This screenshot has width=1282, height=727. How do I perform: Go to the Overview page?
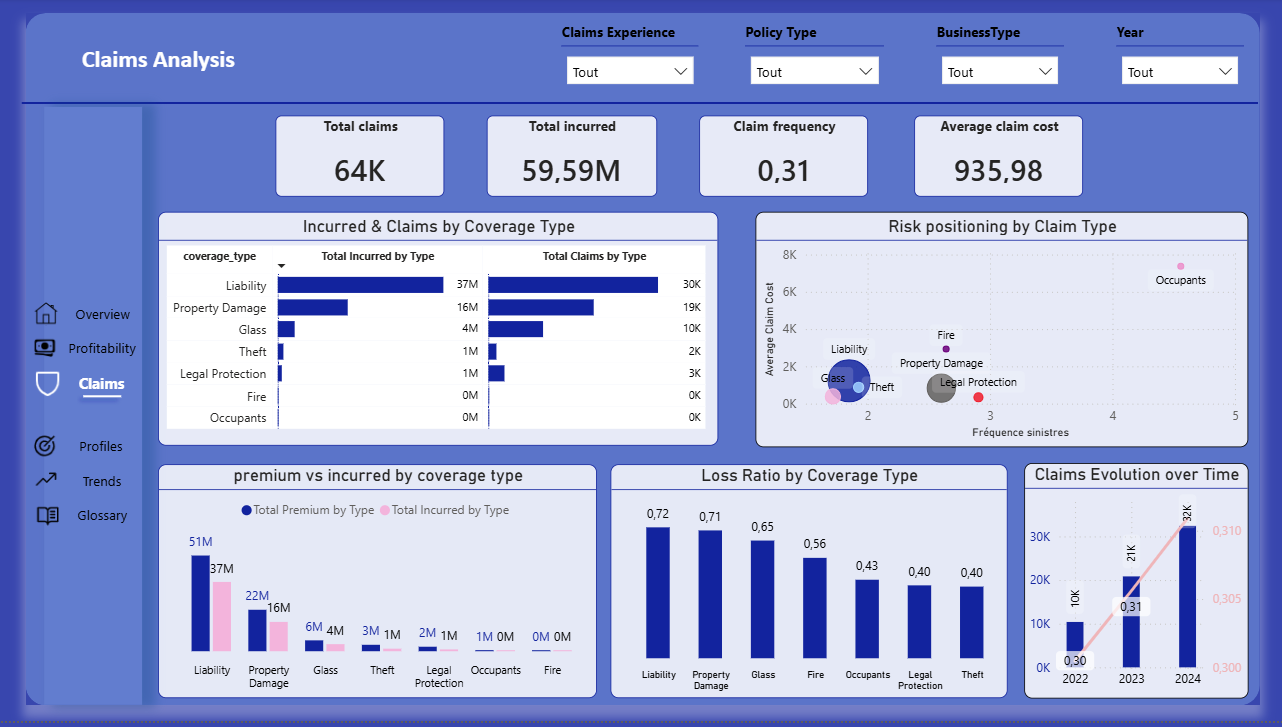click(102, 314)
